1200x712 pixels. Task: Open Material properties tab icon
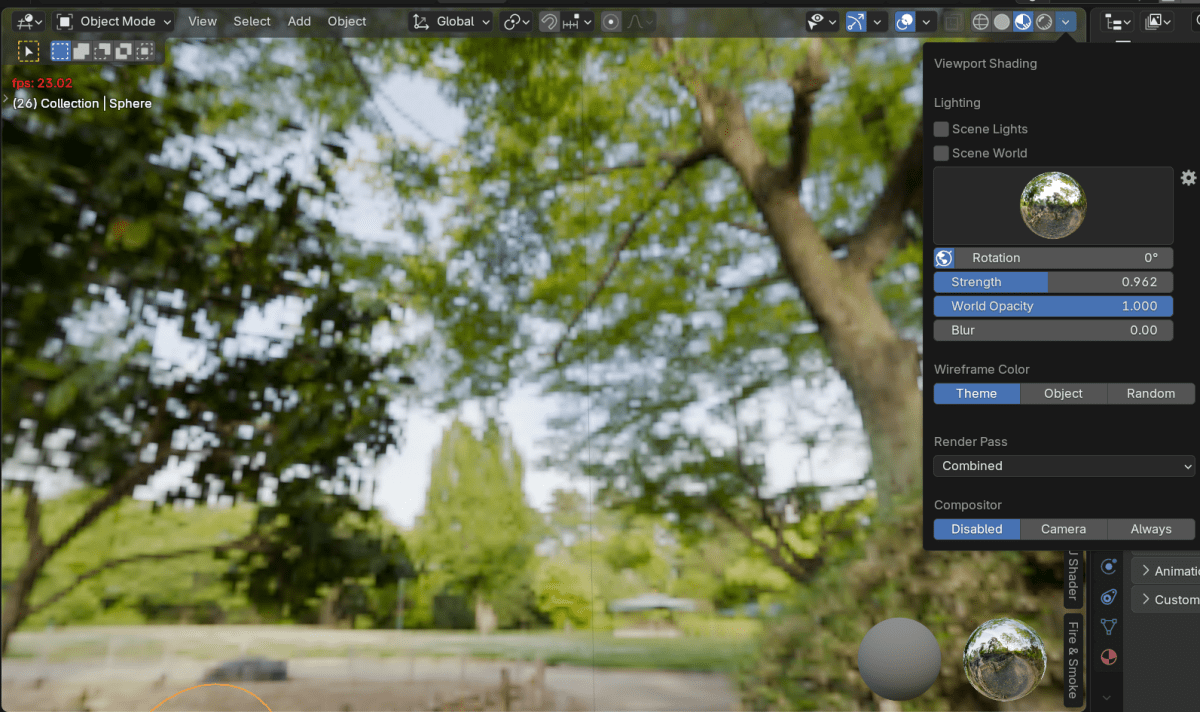click(x=1108, y=657)
